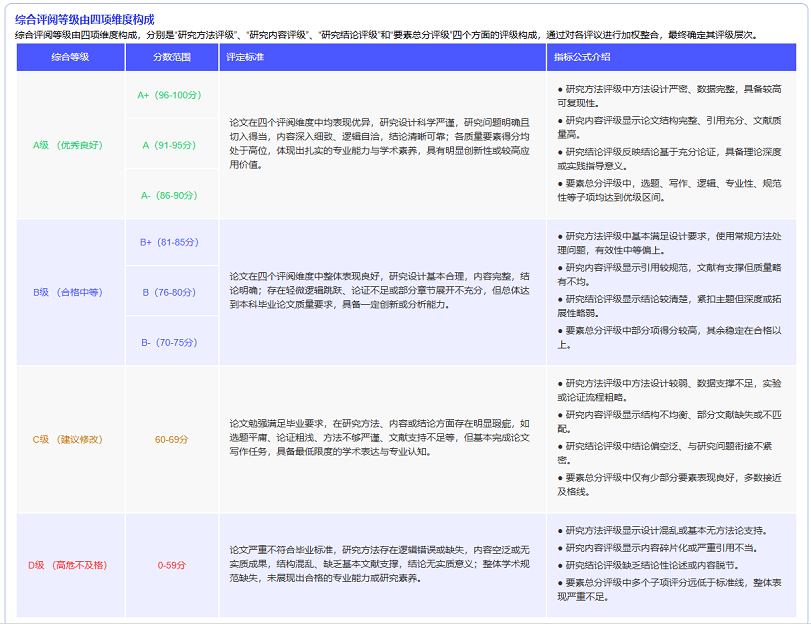Click the A+（96-100分）score range
Viewport: 811px width, 624px height.
171,95
